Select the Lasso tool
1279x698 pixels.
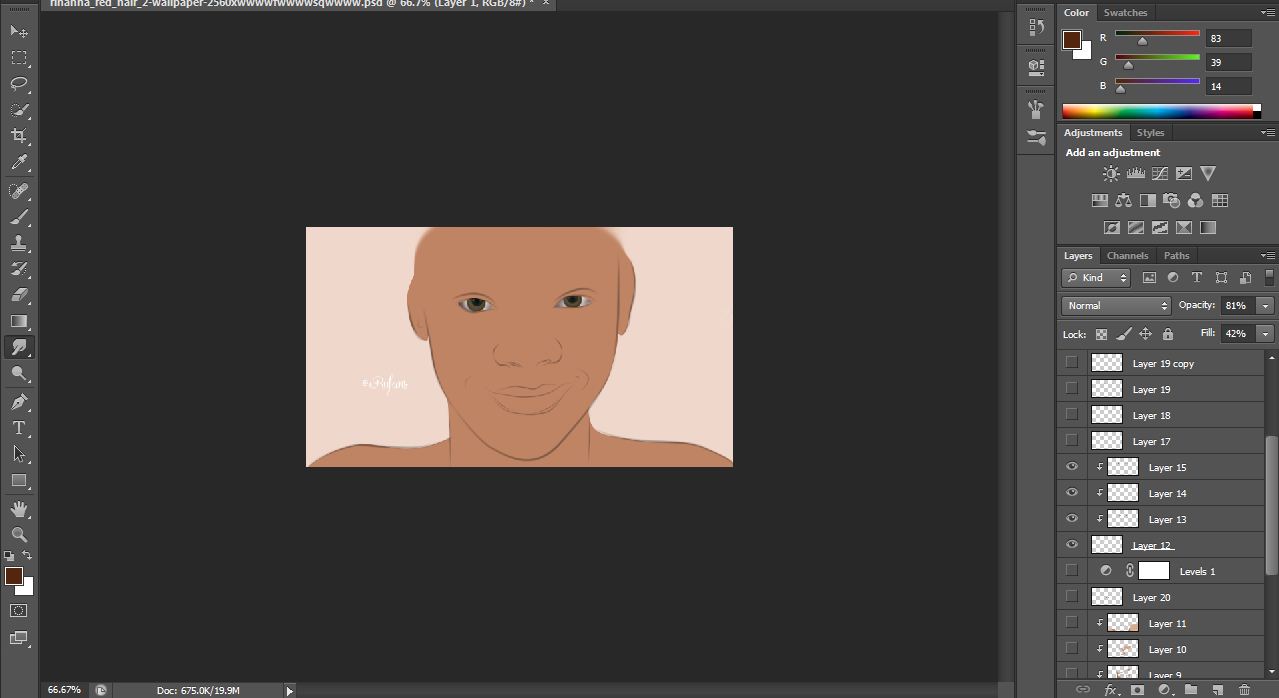(x=19, y=84)
